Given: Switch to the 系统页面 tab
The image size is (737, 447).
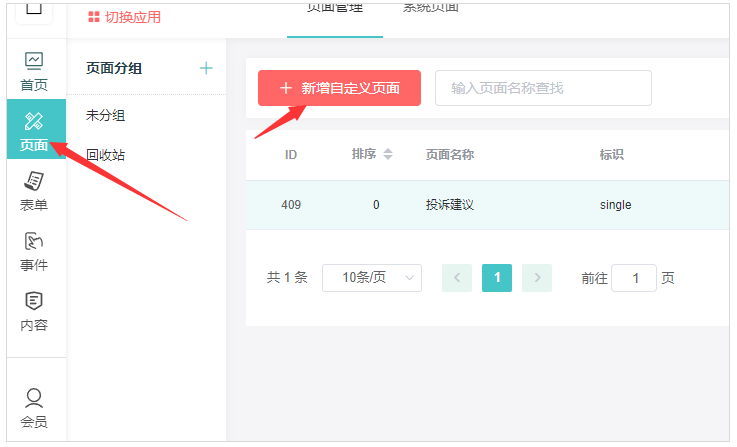Looking at the screenshot, I should coord(431,8).
